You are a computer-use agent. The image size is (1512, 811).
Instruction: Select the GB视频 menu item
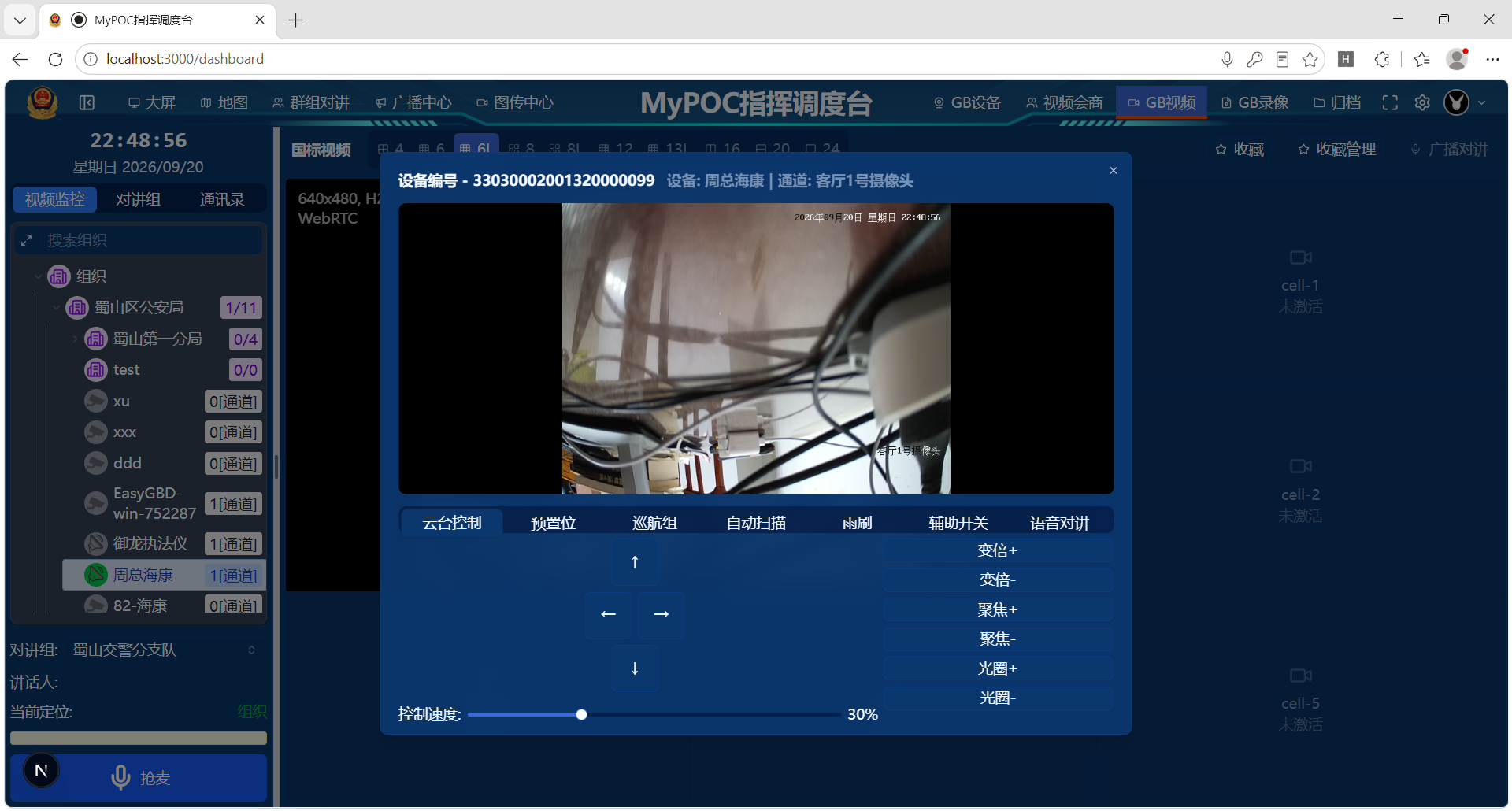[x=1162, y=102]
